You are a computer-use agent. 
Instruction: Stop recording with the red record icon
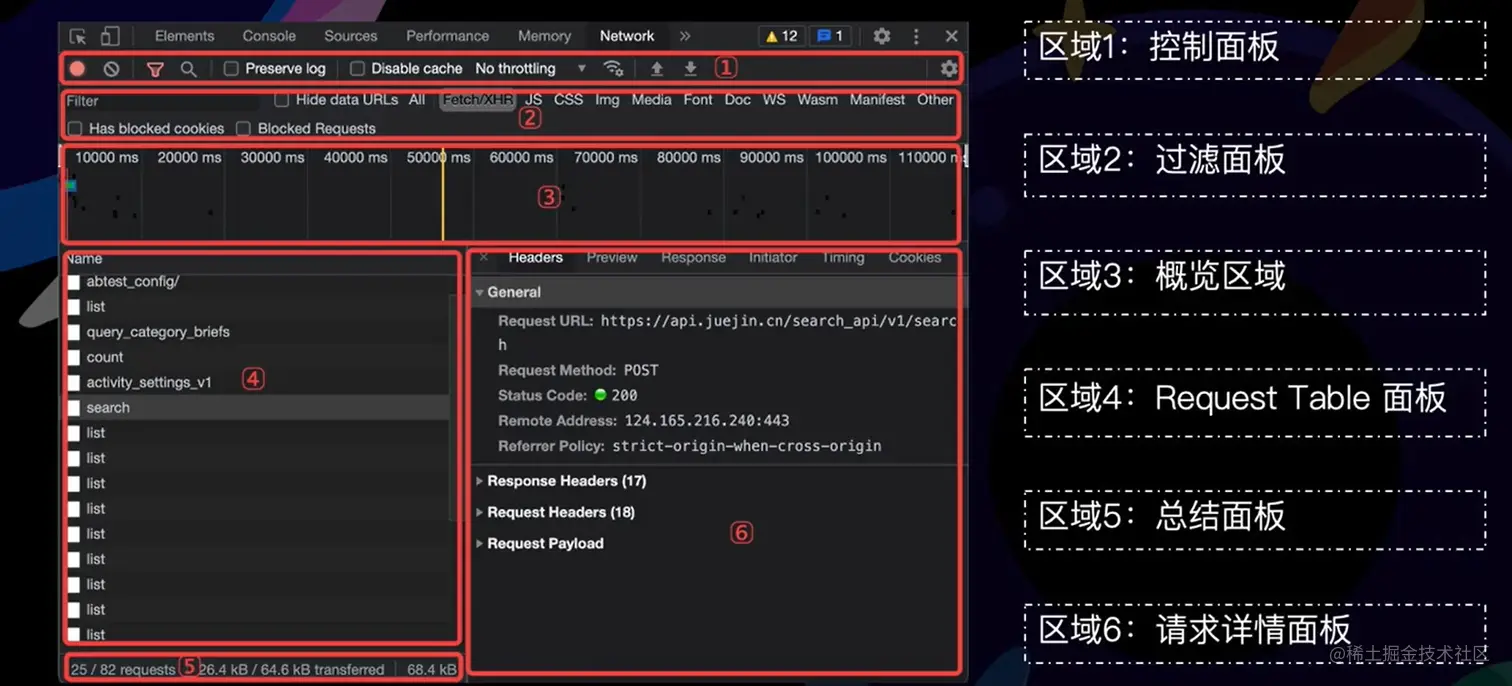pyautogui.click(x=77, y=69)
